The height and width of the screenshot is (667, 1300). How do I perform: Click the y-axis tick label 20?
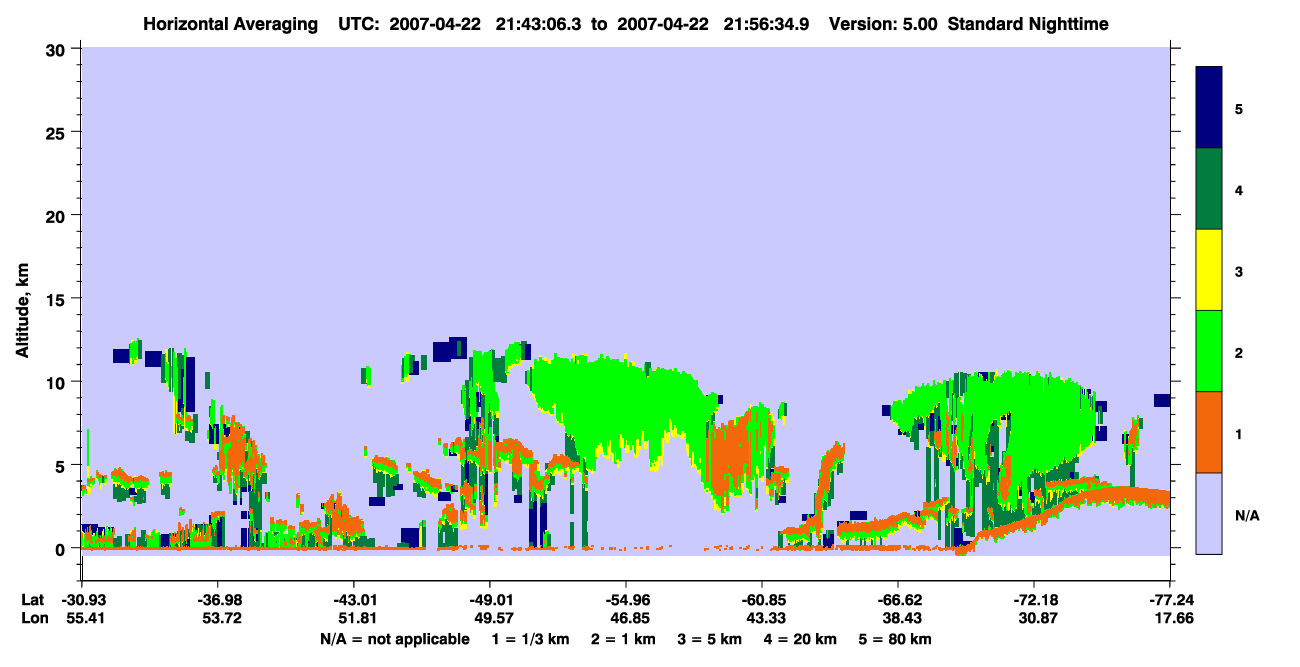(58, 215)
